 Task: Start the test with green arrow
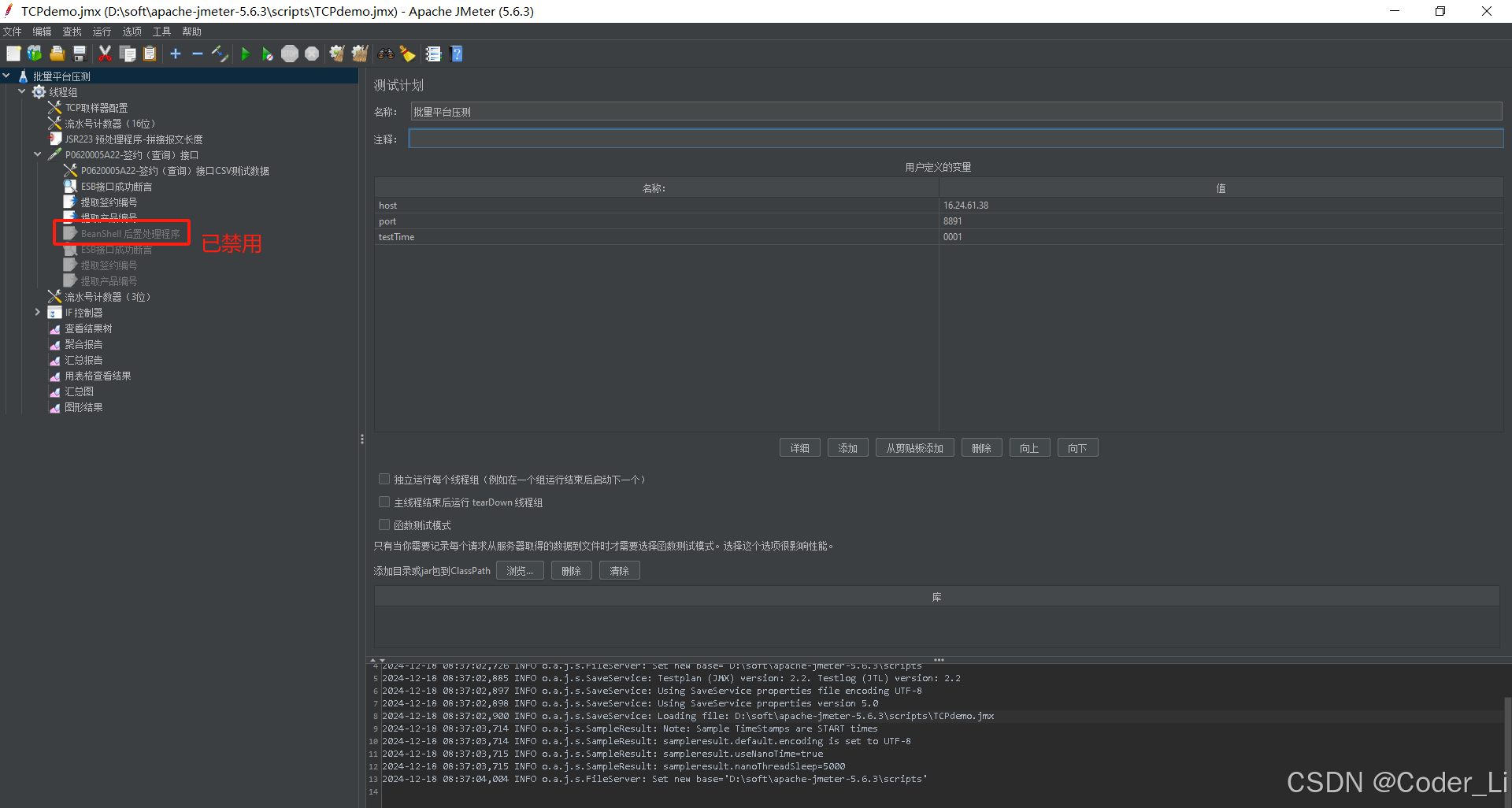tap(246, 54)
